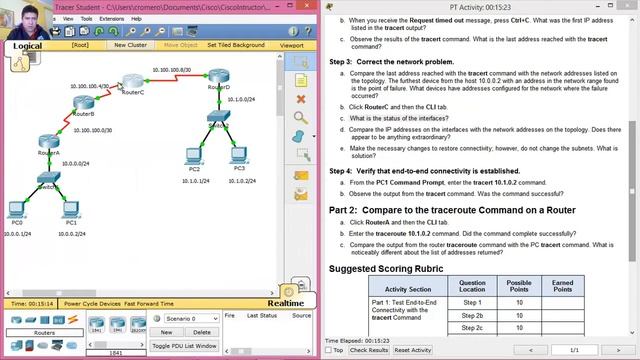Choose the Add Complex PDU envelope
640x360 pixels.
click(x=301, y=195)
